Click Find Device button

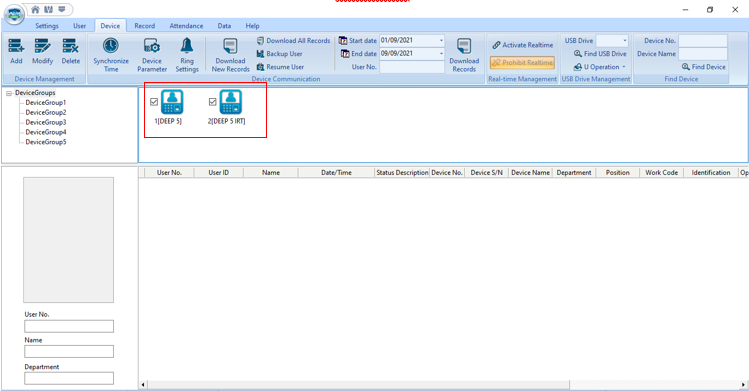tap(704, 67)
